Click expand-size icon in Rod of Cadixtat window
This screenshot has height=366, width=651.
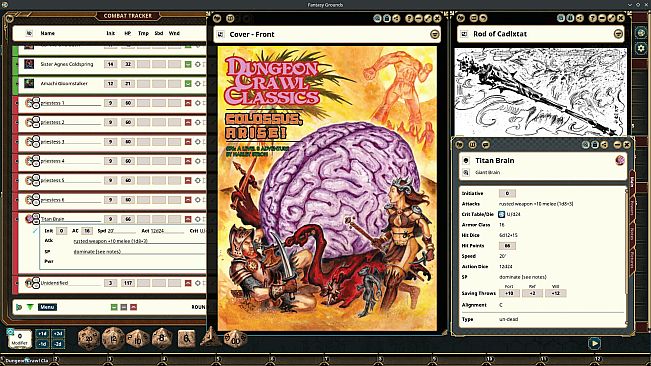tap(612, 18)
